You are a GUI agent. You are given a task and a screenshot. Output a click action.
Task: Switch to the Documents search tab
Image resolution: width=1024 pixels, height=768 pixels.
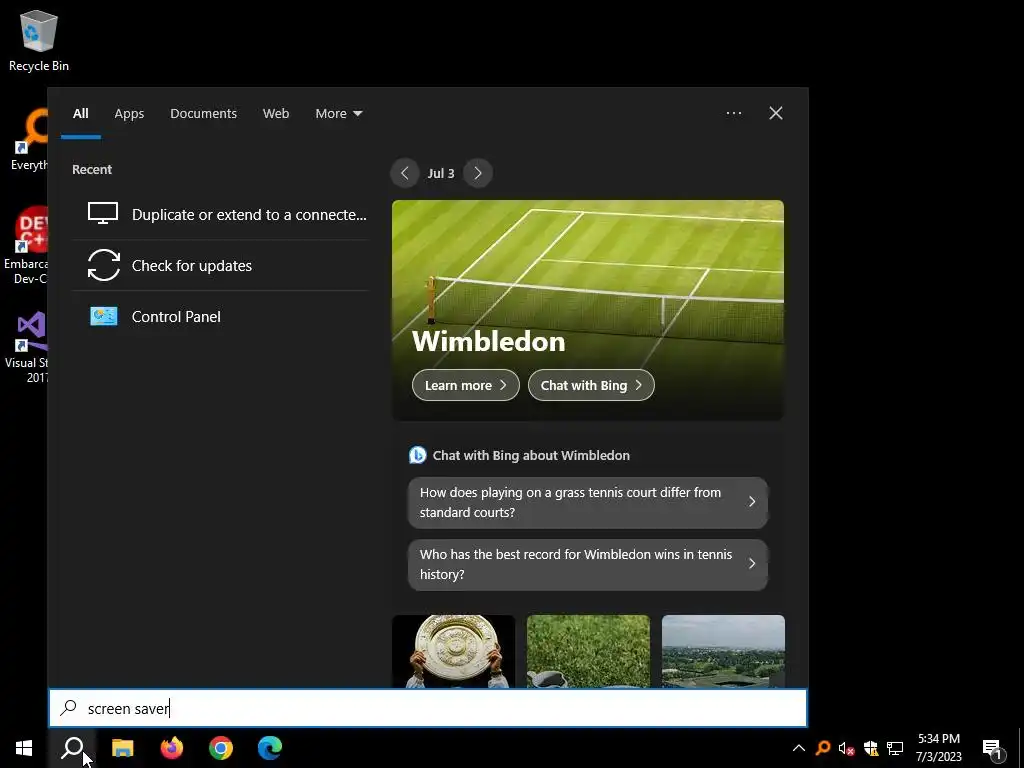[203, 114]
